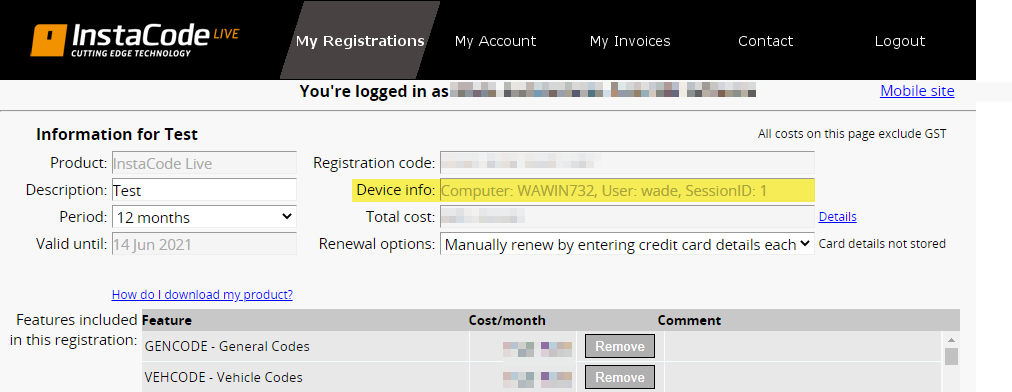Remove the GENCODE General Codes feature
The height and width of the screenshot is (392, 1012).
pyautogui.click(x=620, y=346)
